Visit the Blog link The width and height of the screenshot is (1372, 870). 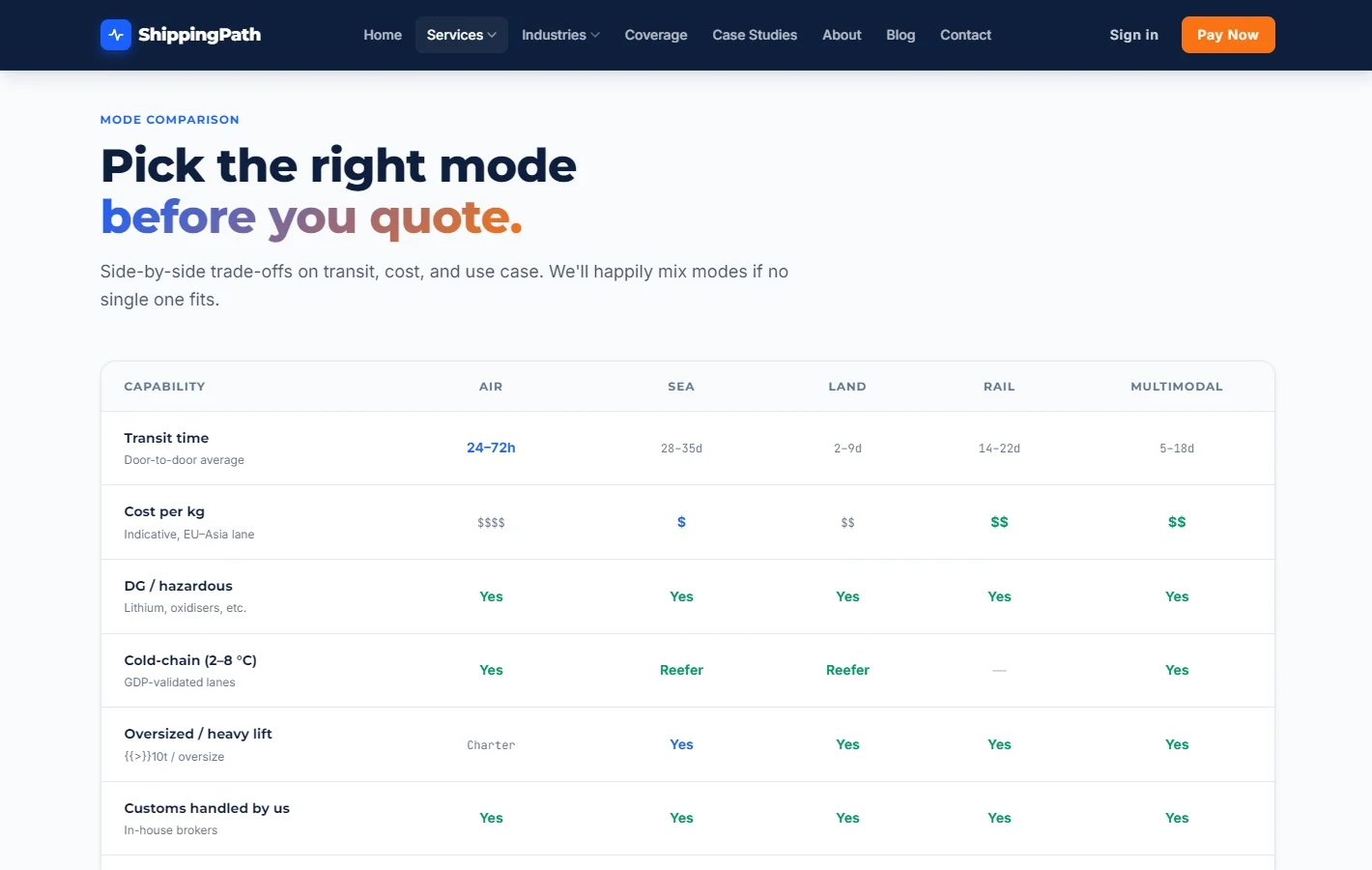(x=900, y=35)
